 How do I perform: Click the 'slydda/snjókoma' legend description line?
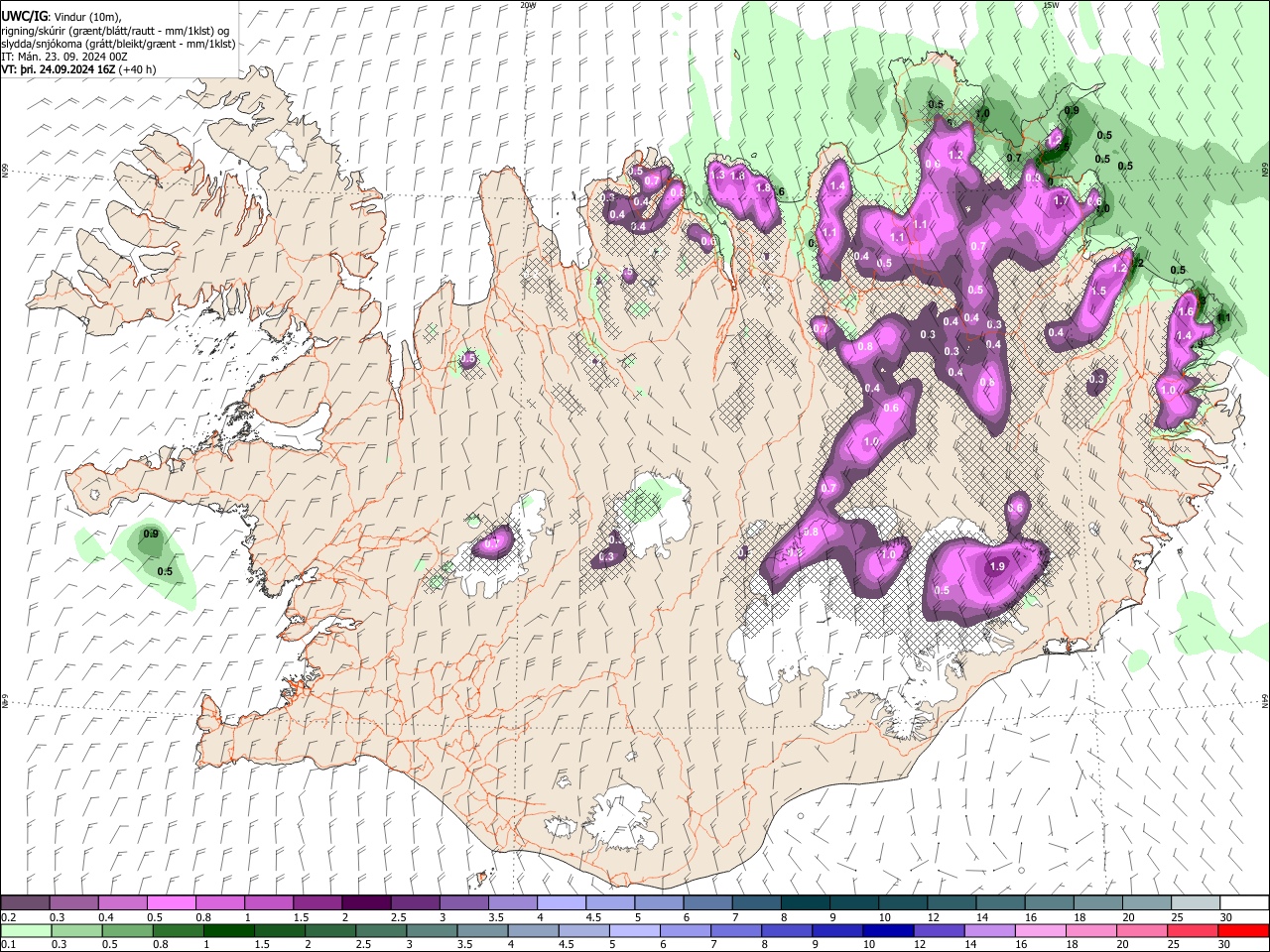click(x=118, y=44)
